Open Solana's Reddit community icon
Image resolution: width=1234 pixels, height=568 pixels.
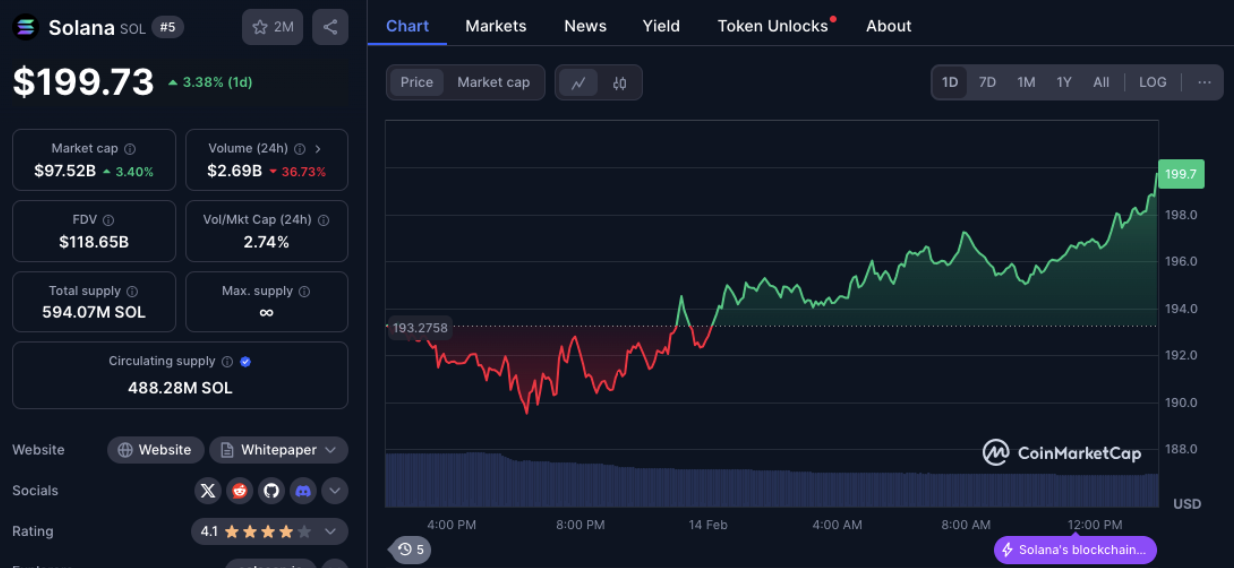[239, 491]
